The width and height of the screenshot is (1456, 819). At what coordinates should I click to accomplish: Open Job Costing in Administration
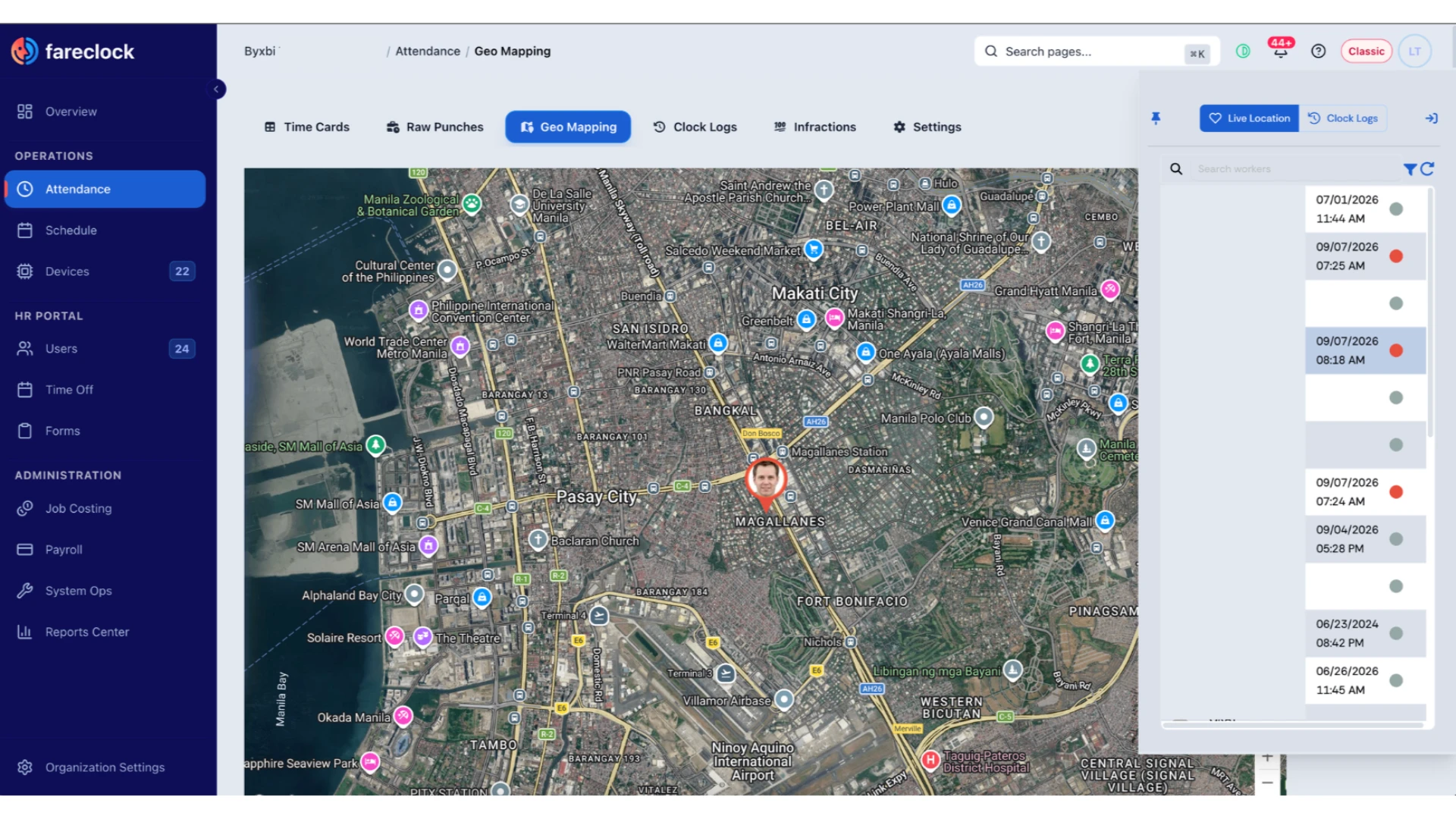tap(105, 508)
